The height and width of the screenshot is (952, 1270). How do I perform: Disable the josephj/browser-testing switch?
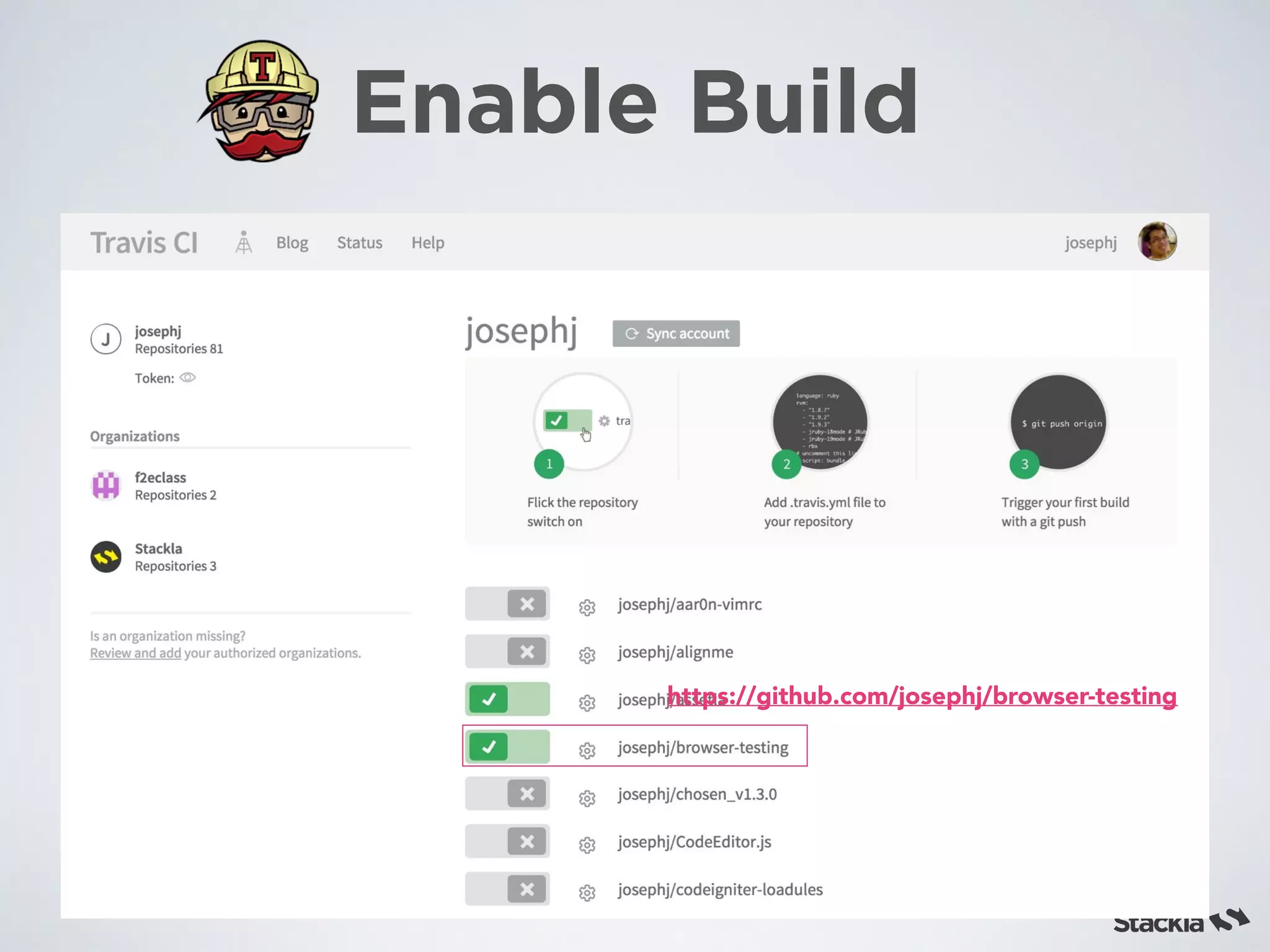pyautogui.click(x=507, y=747)
